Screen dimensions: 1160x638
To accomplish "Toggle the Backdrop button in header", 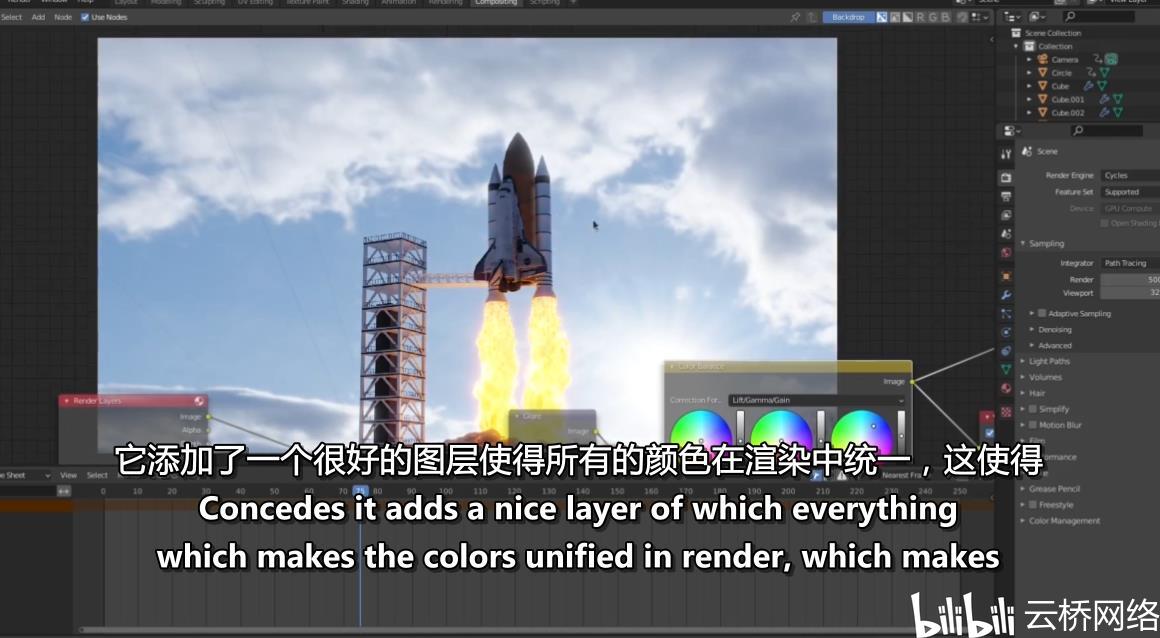I will (x=848, y=17).
